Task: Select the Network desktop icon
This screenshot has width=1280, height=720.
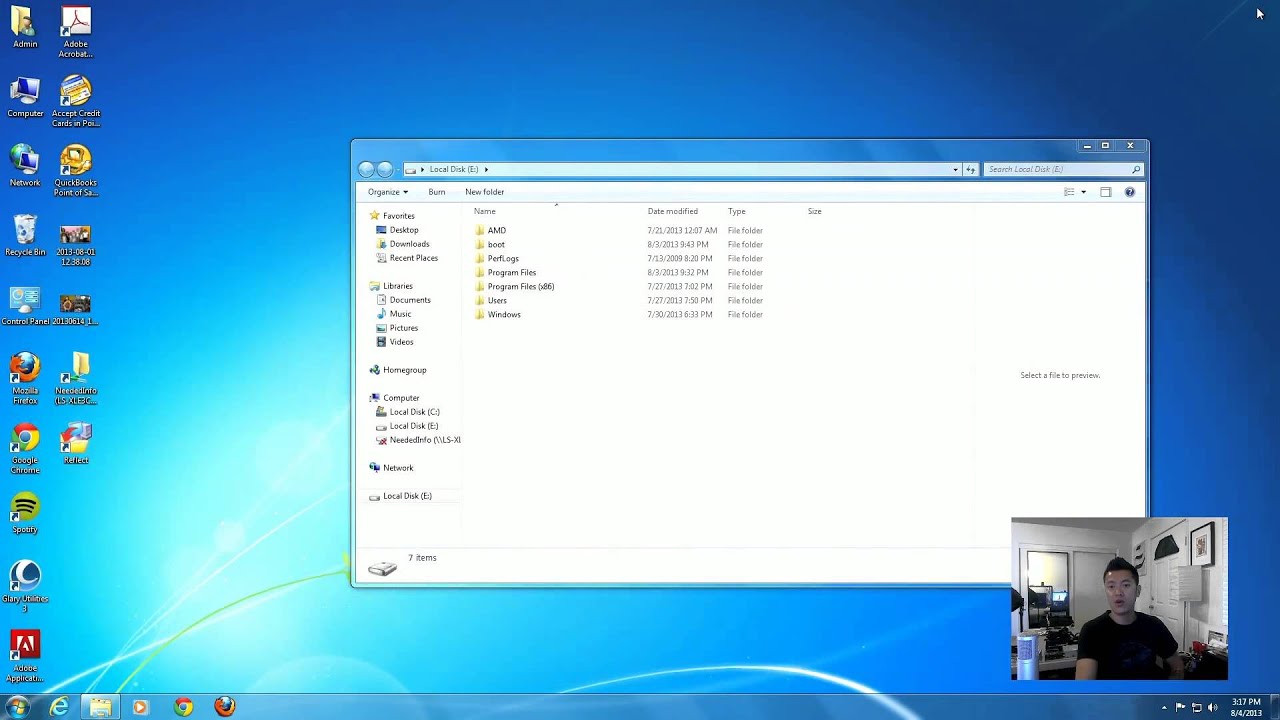Action: coord(25,166)
